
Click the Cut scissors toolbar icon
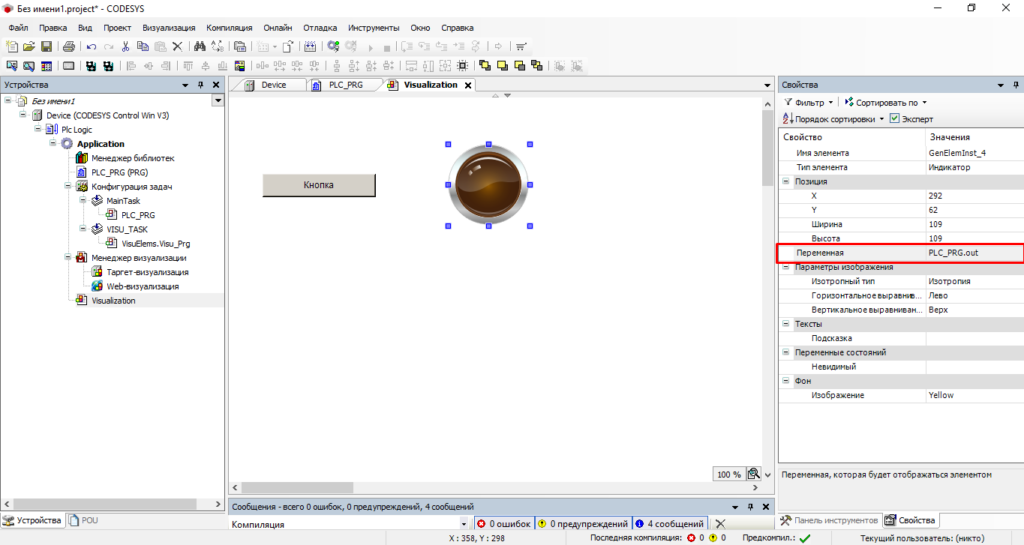pyautogui.click(x=125, y=46)
